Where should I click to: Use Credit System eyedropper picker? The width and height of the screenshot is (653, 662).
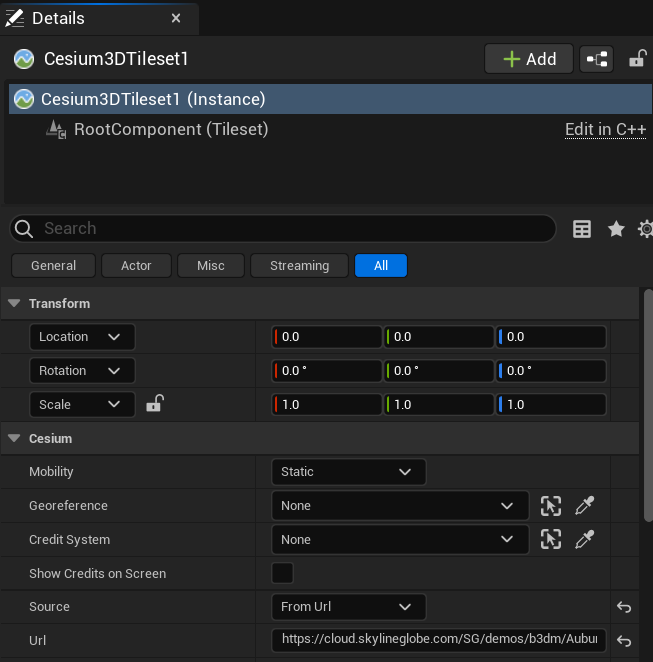tap(585, 540)
